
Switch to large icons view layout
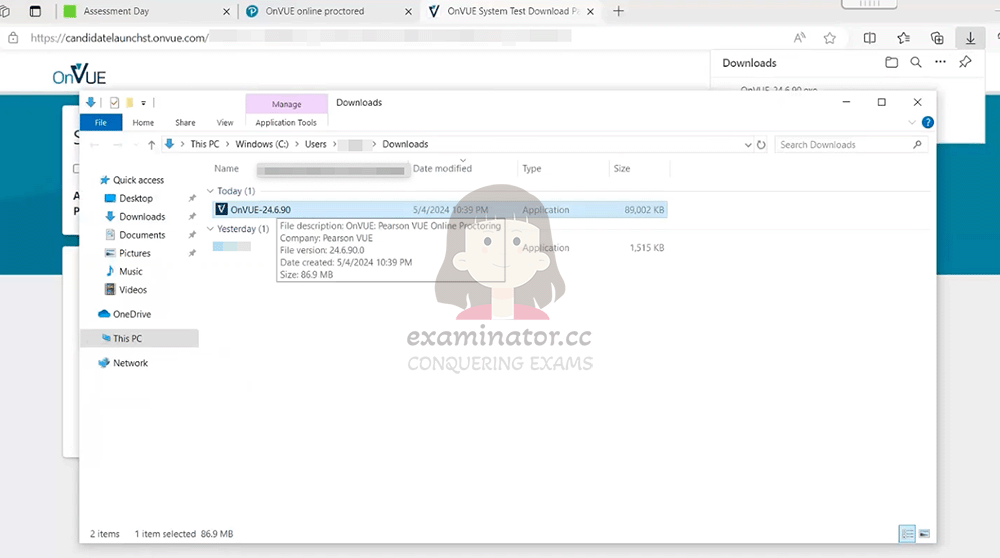[x=924, y=534]
